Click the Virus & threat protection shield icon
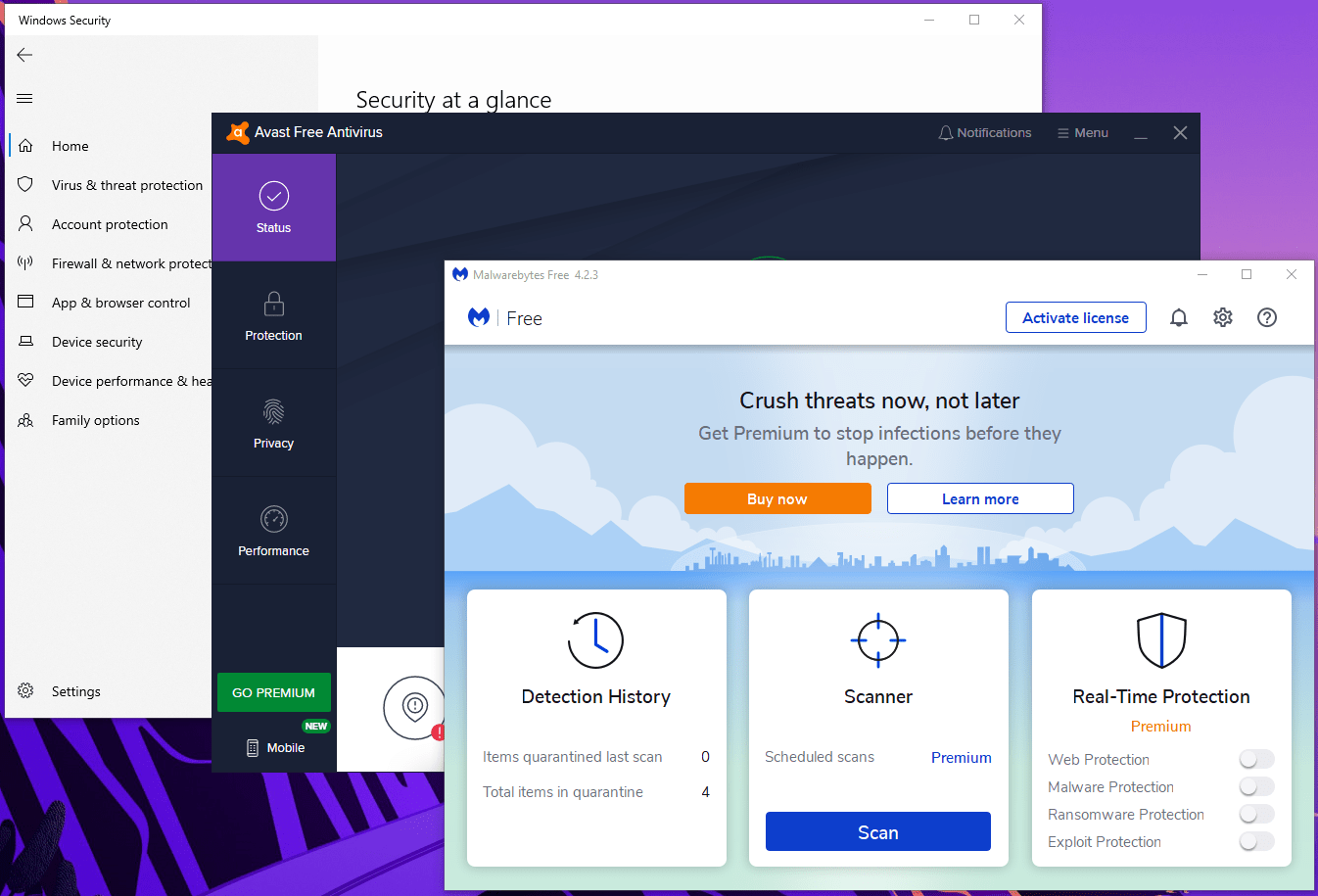The width and height of the screenshot is (1318, 896). 25,185
